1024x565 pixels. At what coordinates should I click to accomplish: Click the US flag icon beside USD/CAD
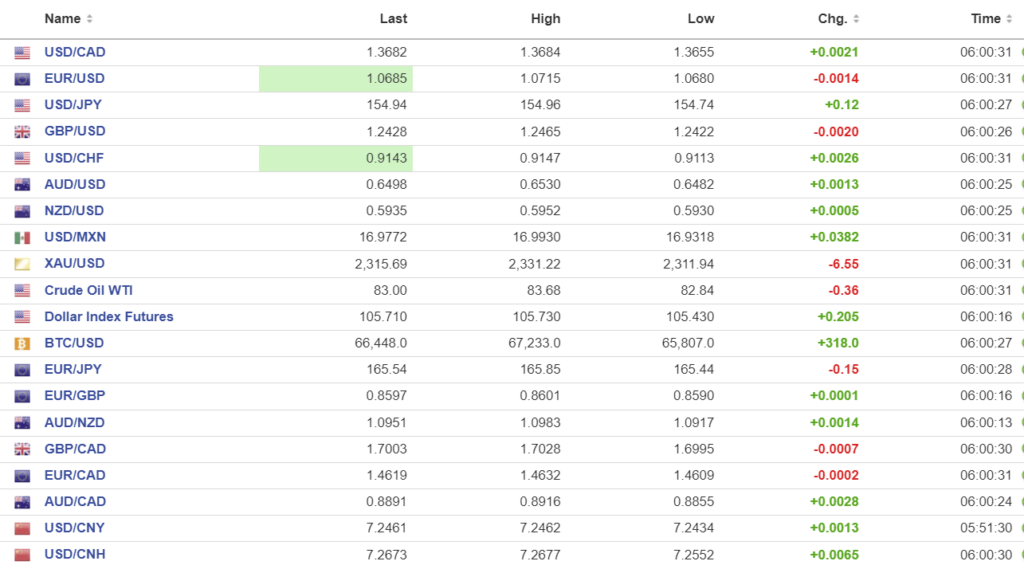[x=22, y=52]
